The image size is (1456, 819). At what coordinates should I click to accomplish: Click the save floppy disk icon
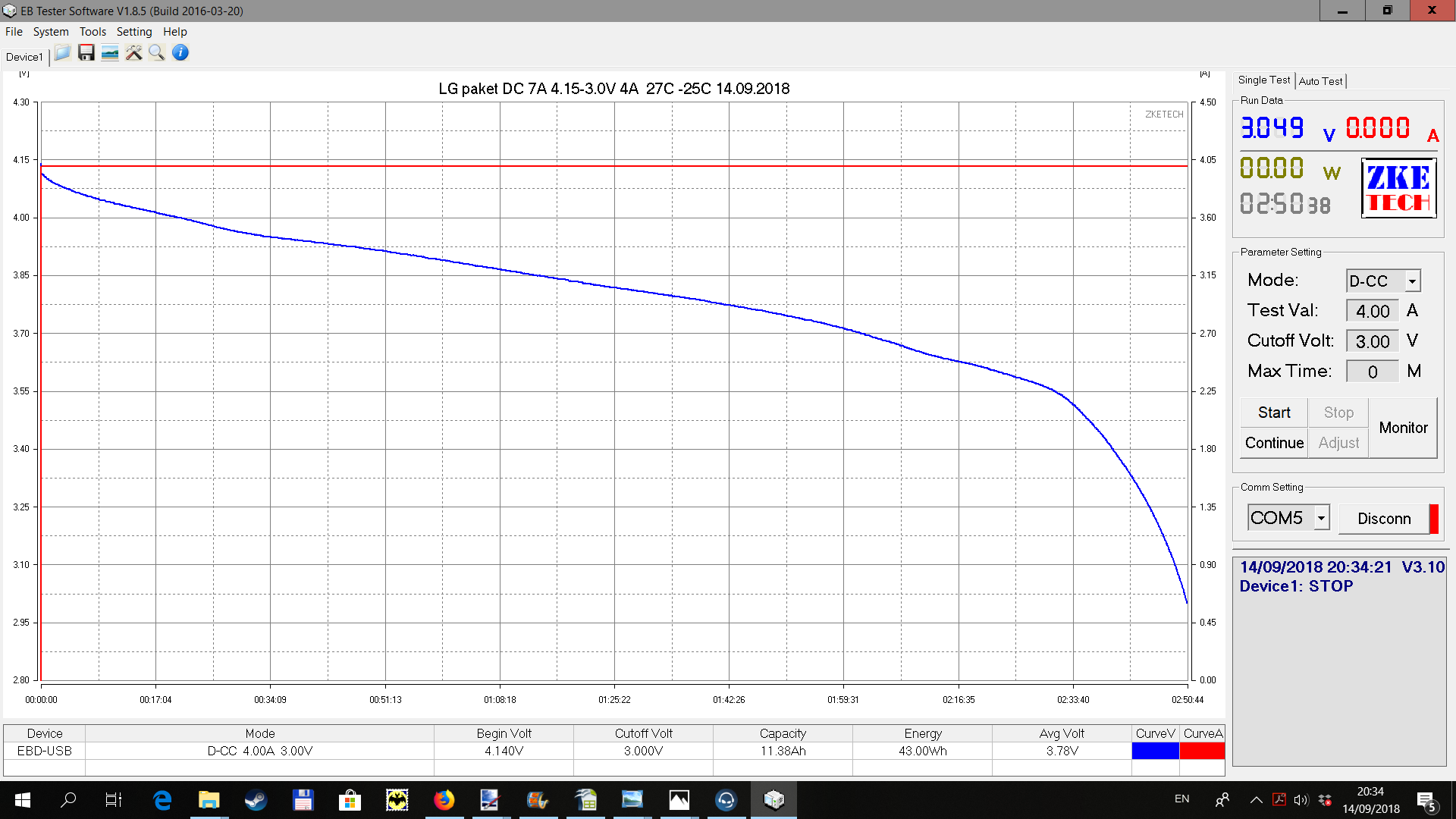click(x=86, y=53)
